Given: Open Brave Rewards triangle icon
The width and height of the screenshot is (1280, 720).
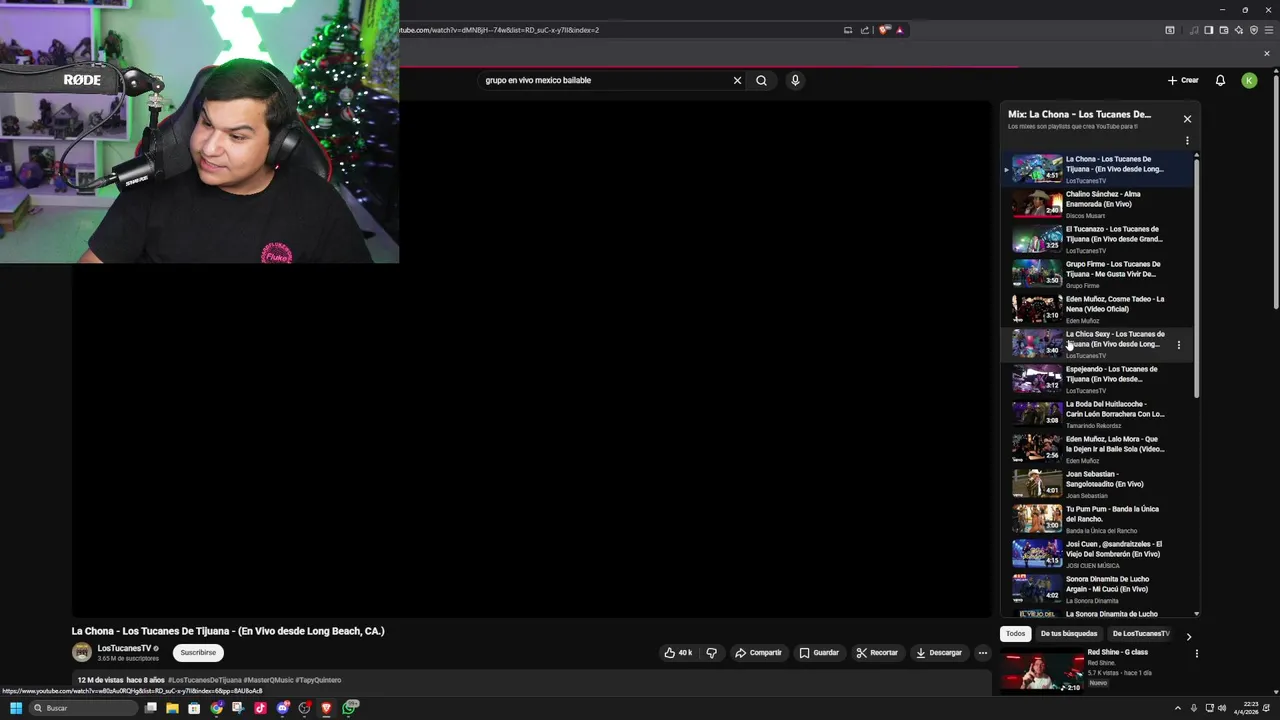Looking at the screenshot, I should 899,30.
